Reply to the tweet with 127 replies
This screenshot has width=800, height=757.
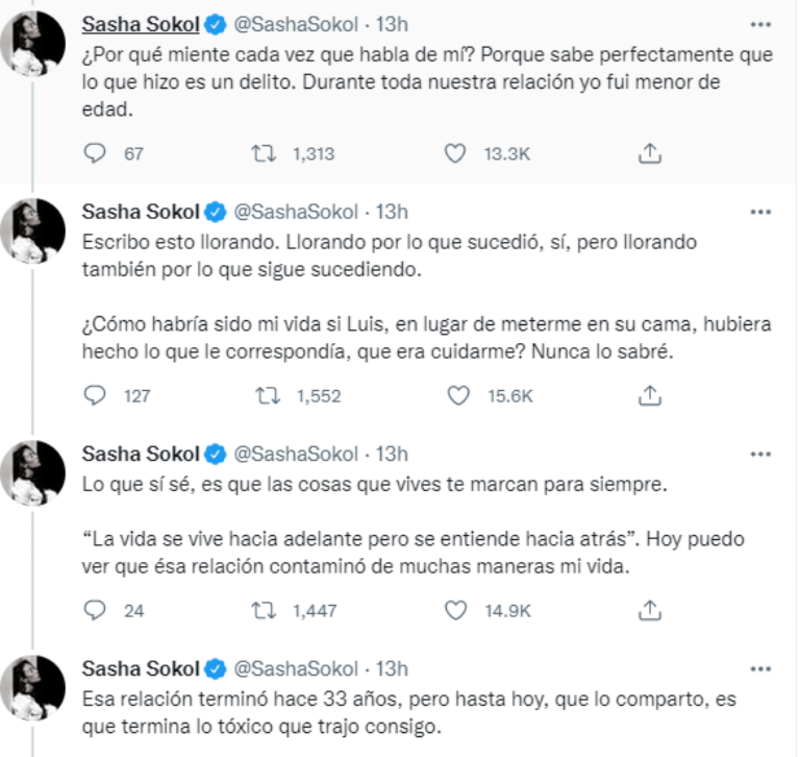tap(95, 395)
